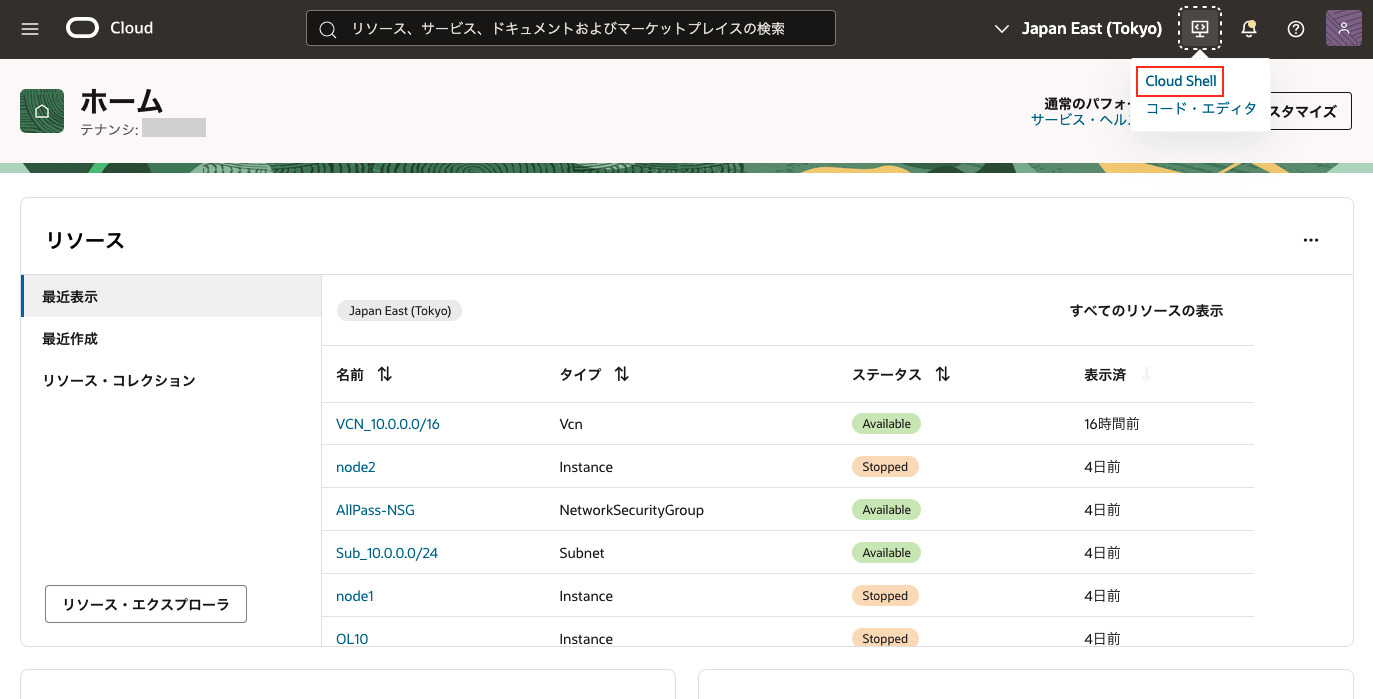Click the すべてのリソースの表示 link
Image resolution: width=1373 pixels, height=699 pixels.
click(1146, 311)
